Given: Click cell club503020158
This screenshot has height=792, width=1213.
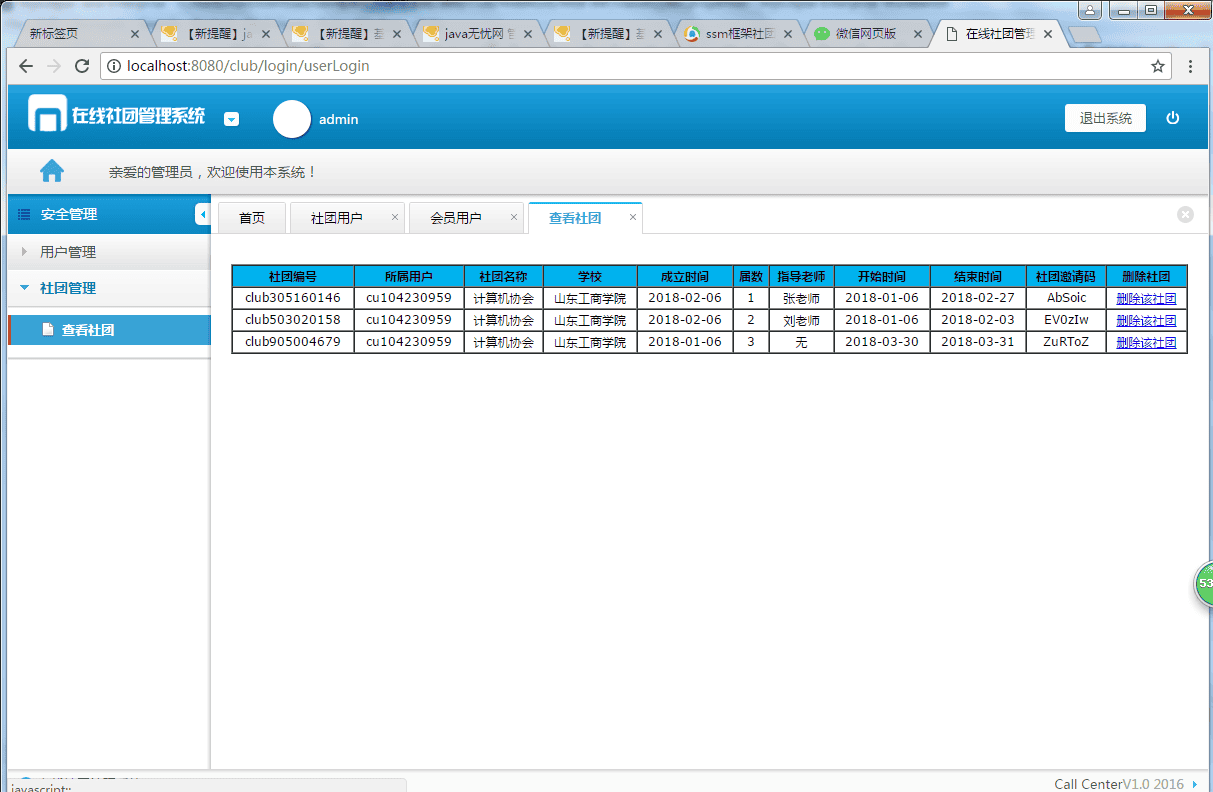Looking at the screenshot, I should [x=293, y=320].
